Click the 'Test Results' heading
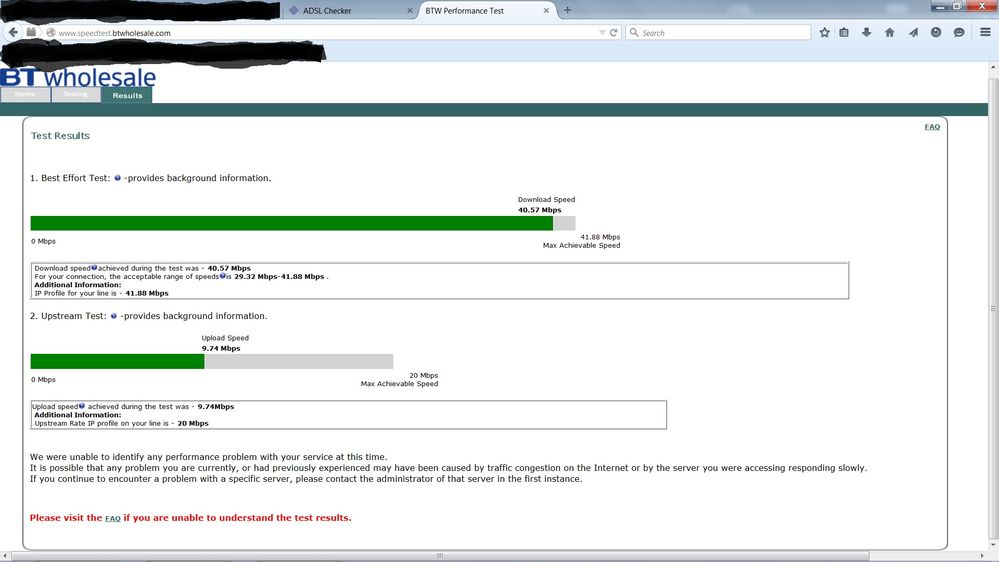999x562 pixels. tap(61, 136)
